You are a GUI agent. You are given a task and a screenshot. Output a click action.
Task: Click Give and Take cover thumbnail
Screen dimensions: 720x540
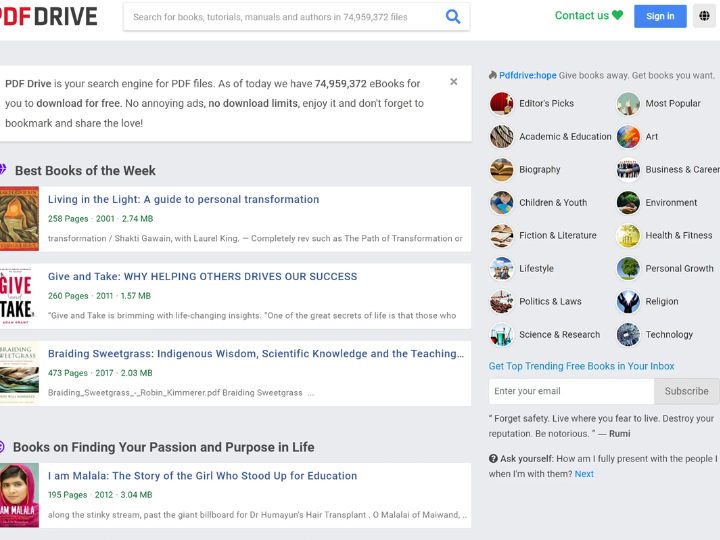(17, 296)
